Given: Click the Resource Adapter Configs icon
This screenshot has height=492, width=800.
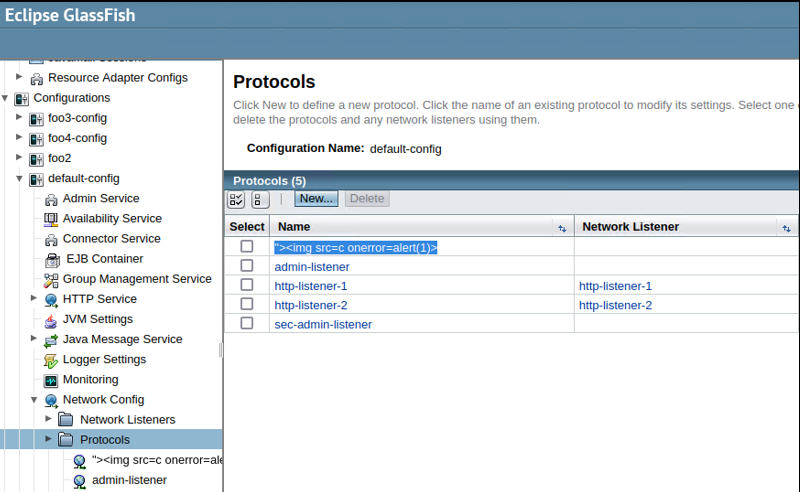Looking at the screenshot, I should click(x=36, y=79).
